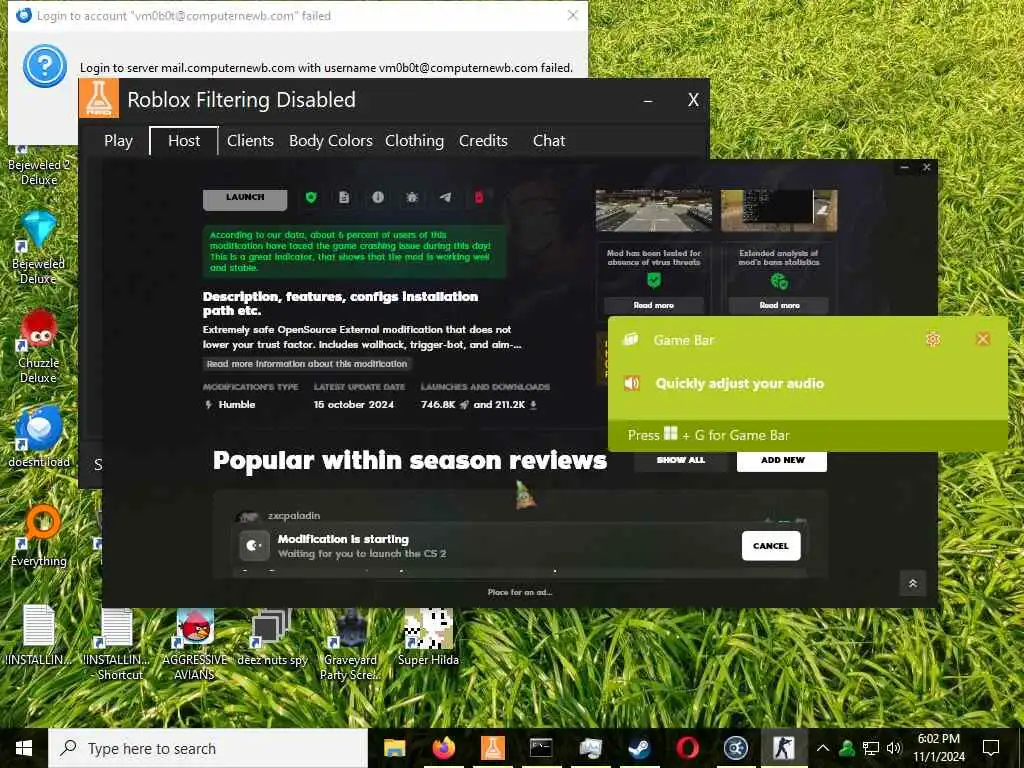Click the green checkmark shield under virus threats
The image size is (1024, 768).
654,281
